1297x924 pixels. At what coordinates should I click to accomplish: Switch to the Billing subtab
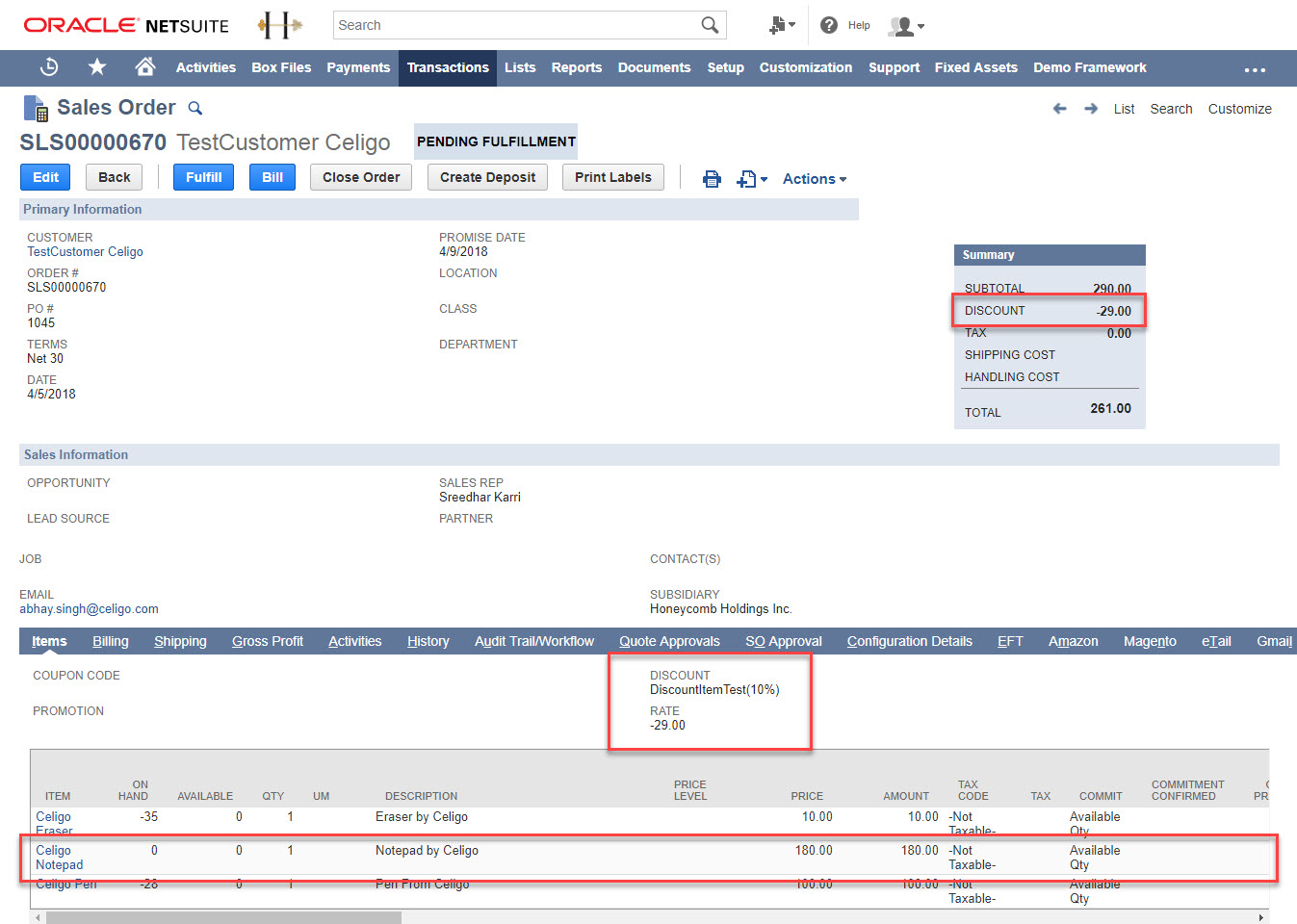(111, 641)
